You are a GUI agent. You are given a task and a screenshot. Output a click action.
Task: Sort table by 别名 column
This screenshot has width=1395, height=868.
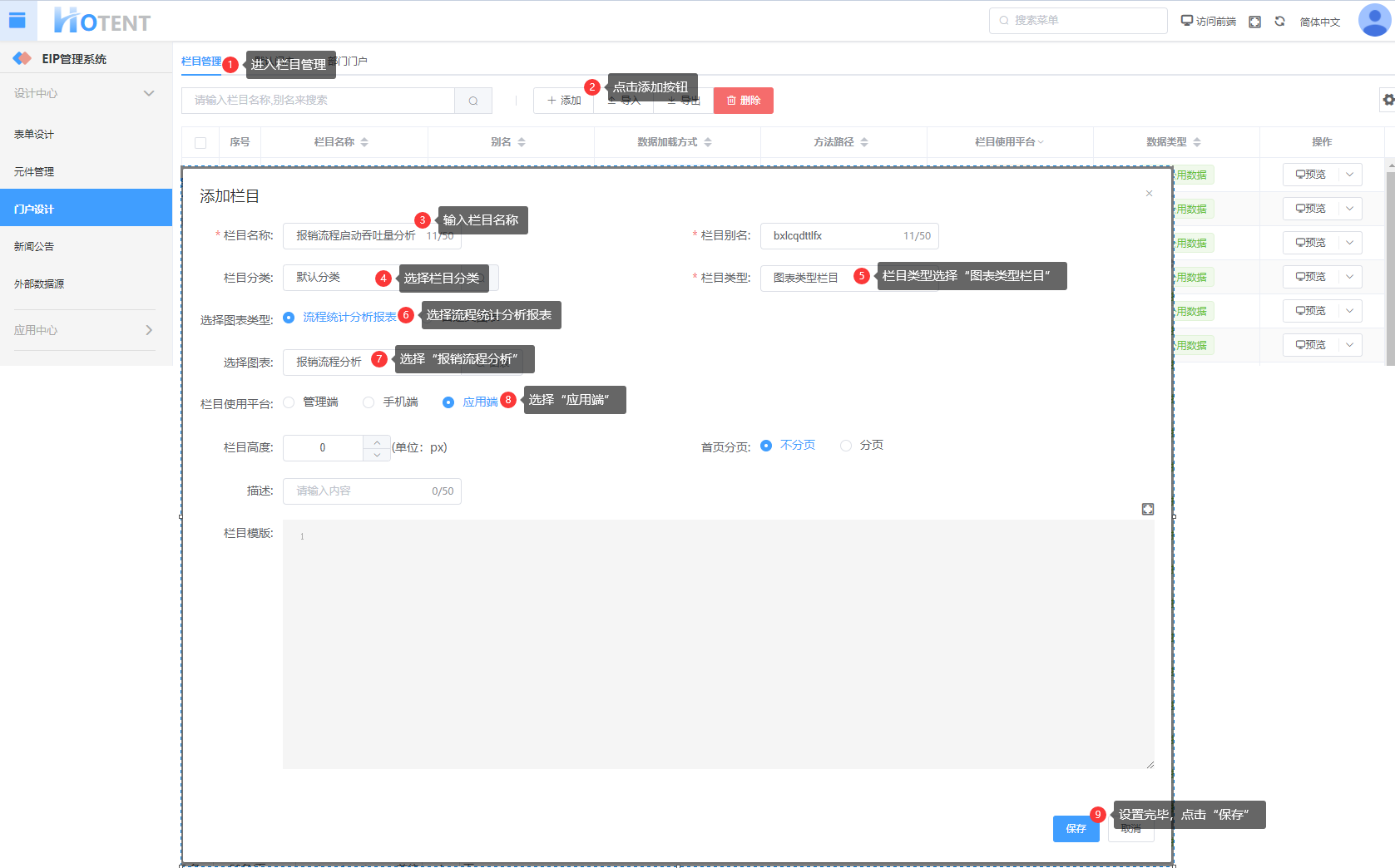point(522,142)
